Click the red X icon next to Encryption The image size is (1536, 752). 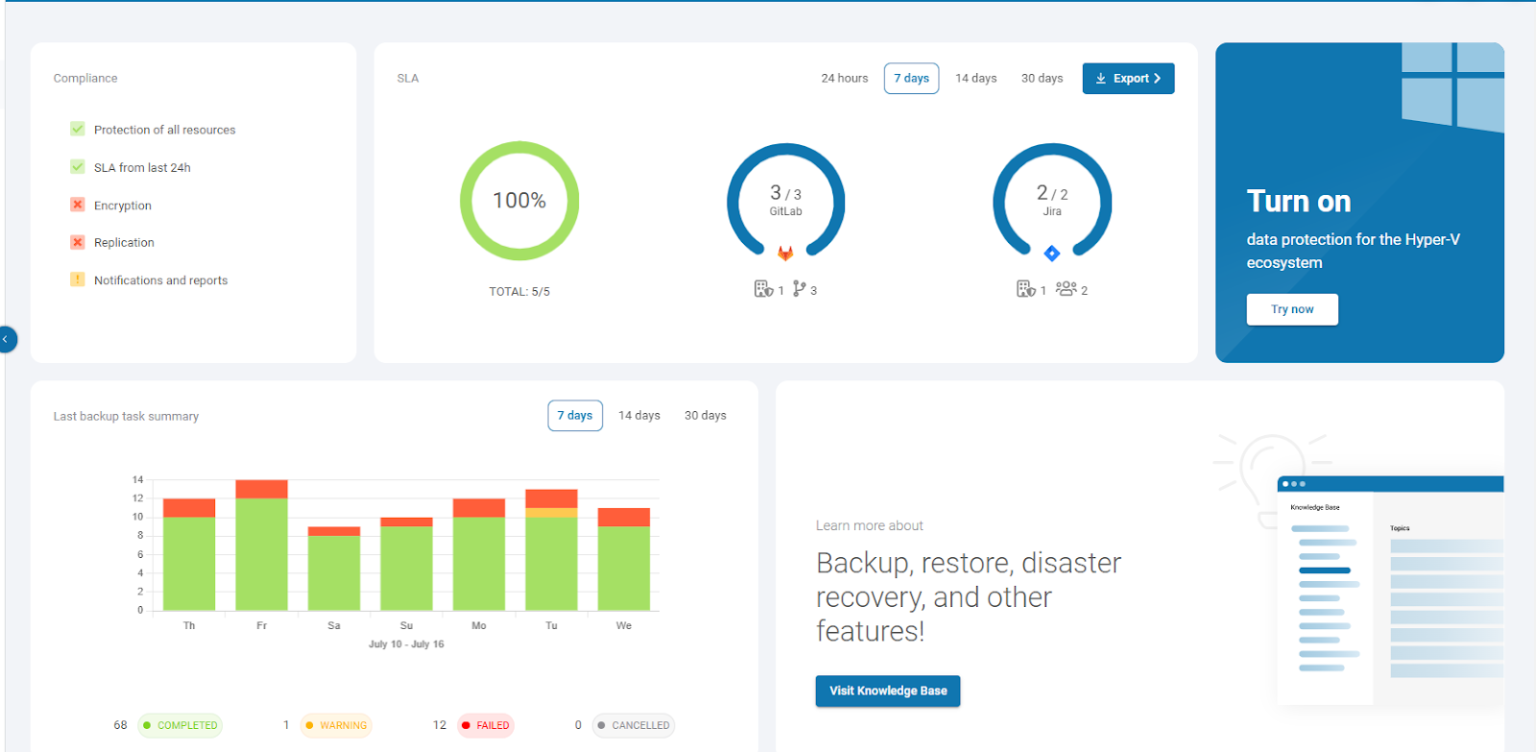click(x=77, y=205)
